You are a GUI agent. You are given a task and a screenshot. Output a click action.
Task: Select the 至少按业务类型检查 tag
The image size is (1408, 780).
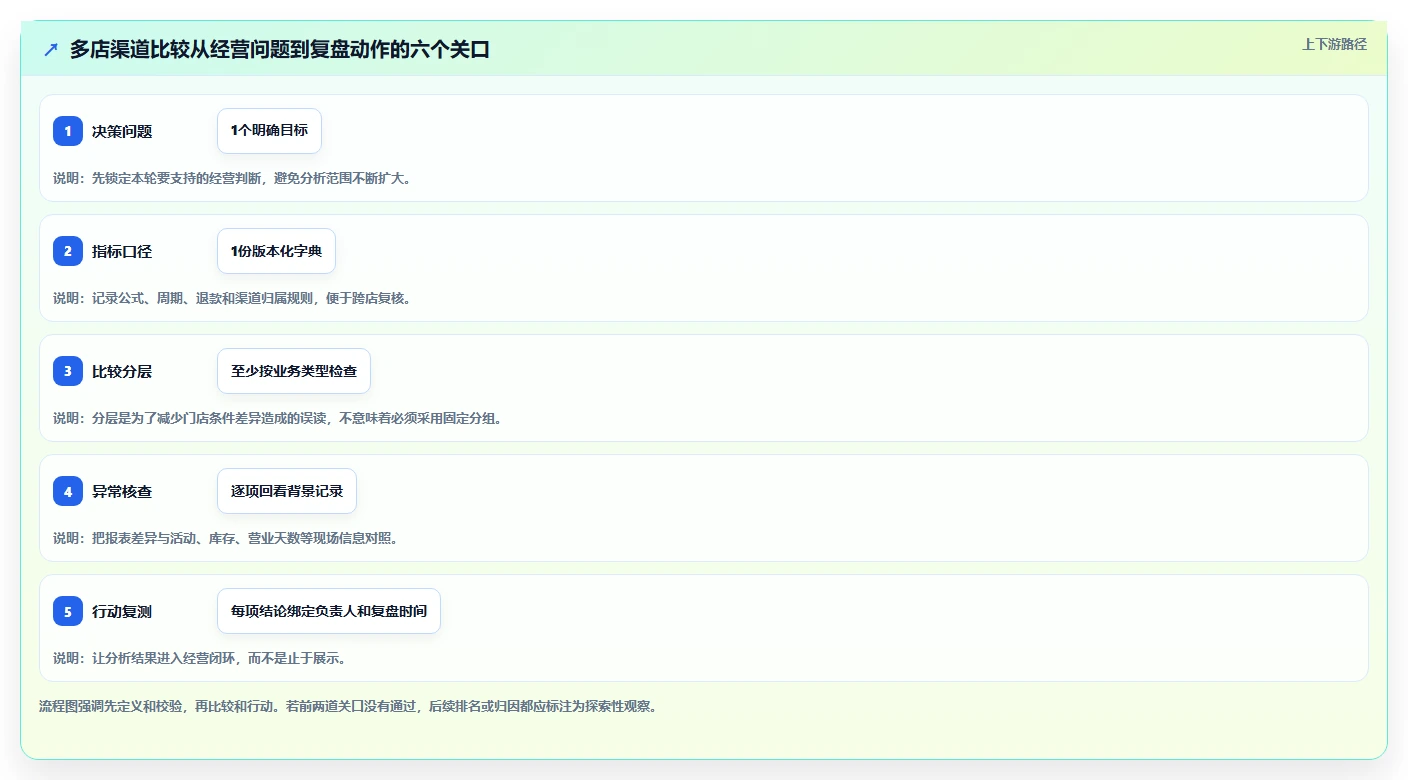294,371
